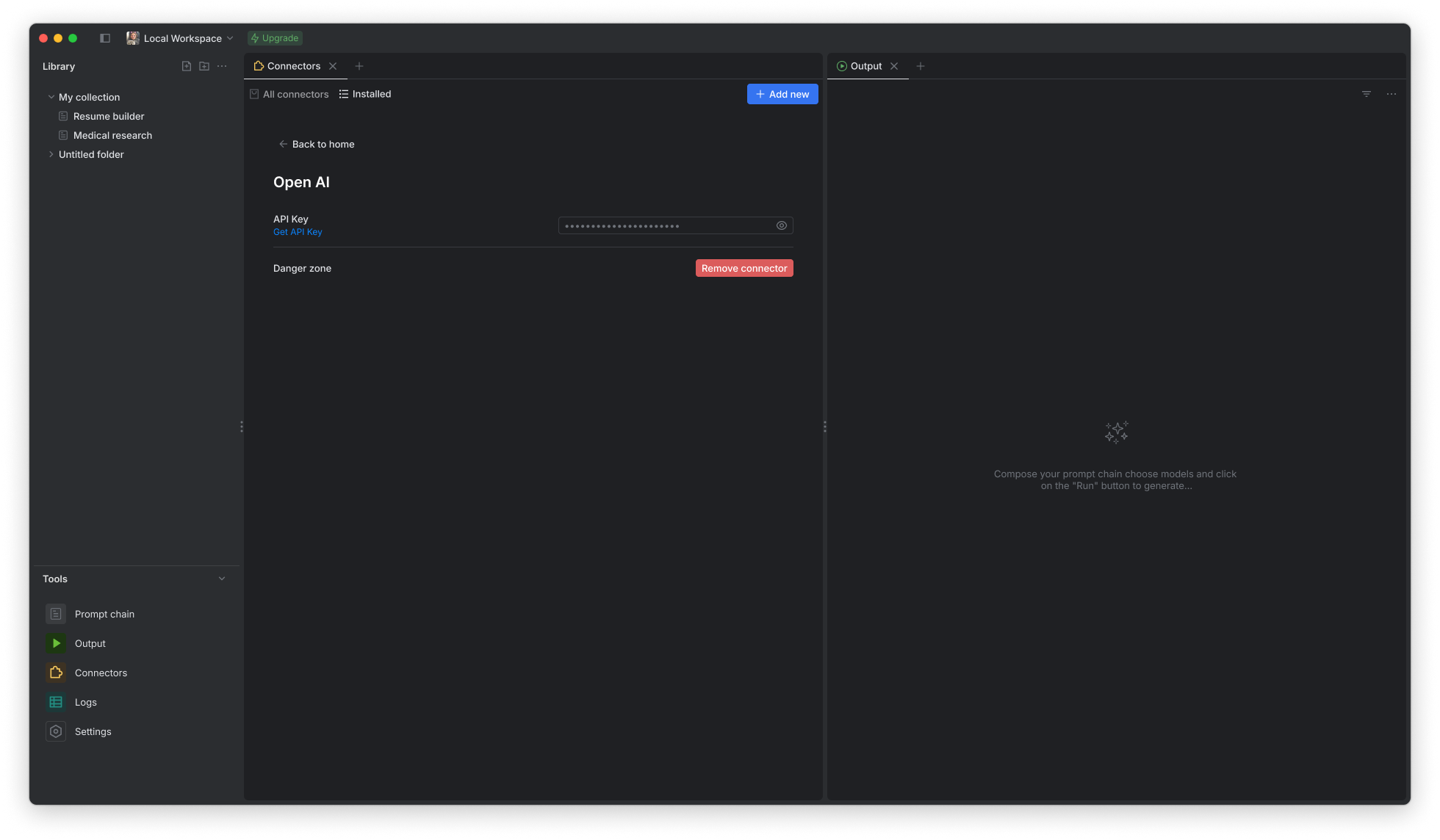Image resolution: width=1440 pixels, height=840 pixels.
Task: Click the Danger zone label
Action: (302, 268)
